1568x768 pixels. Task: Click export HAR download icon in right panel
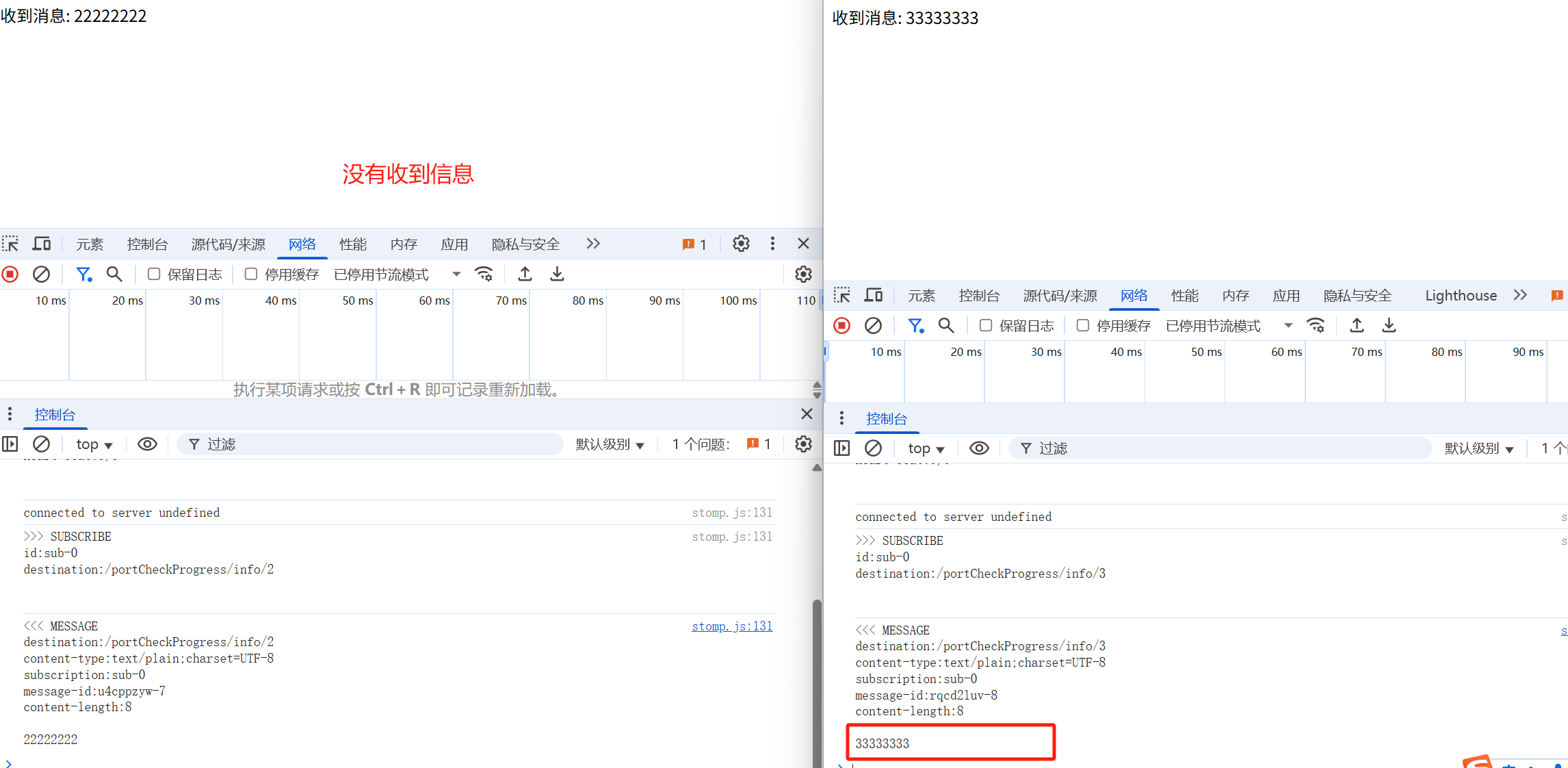pos(1389,326)
